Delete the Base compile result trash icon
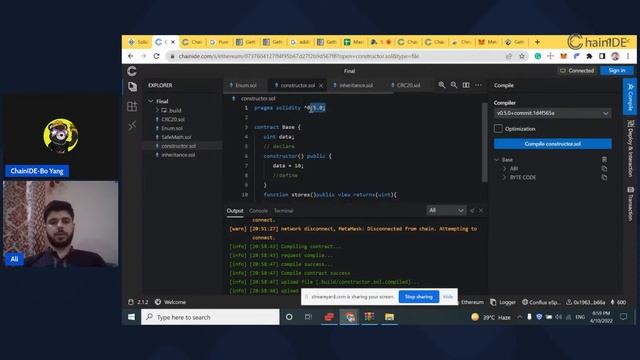The height and width of the screenshot is (360, 640). pos(604,160)
